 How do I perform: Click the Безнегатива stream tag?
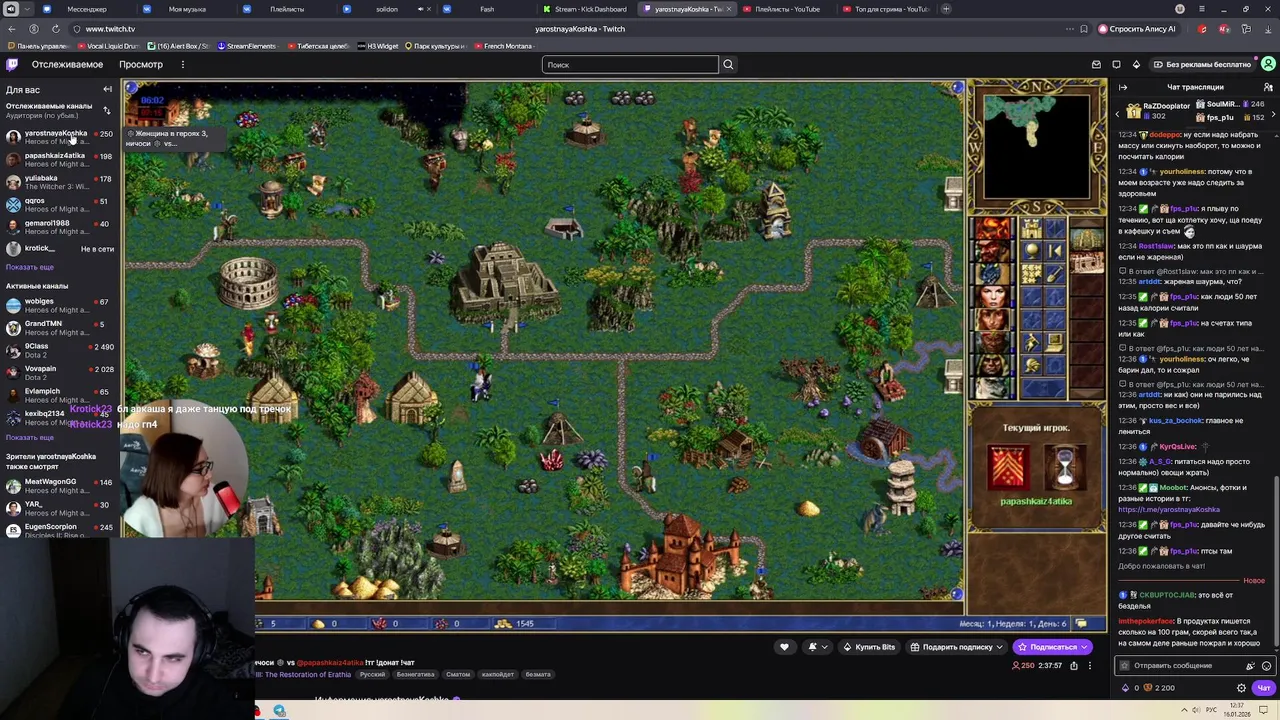click(415, 674)
